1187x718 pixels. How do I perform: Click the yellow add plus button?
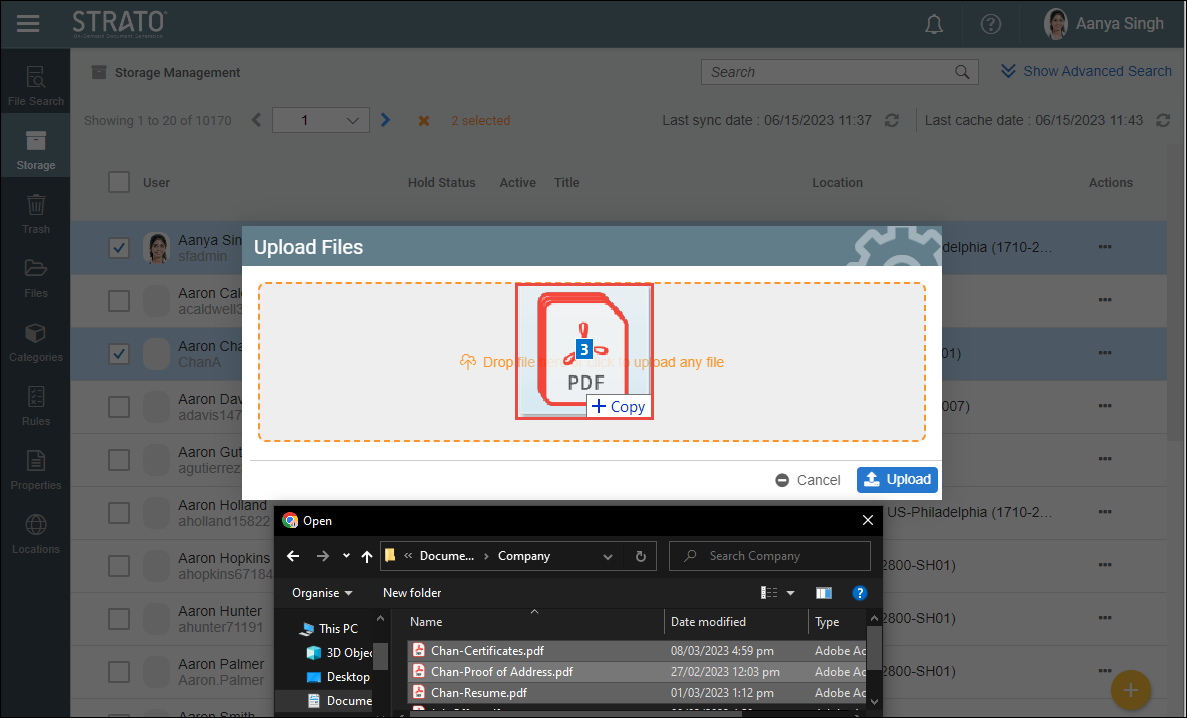1131,690
